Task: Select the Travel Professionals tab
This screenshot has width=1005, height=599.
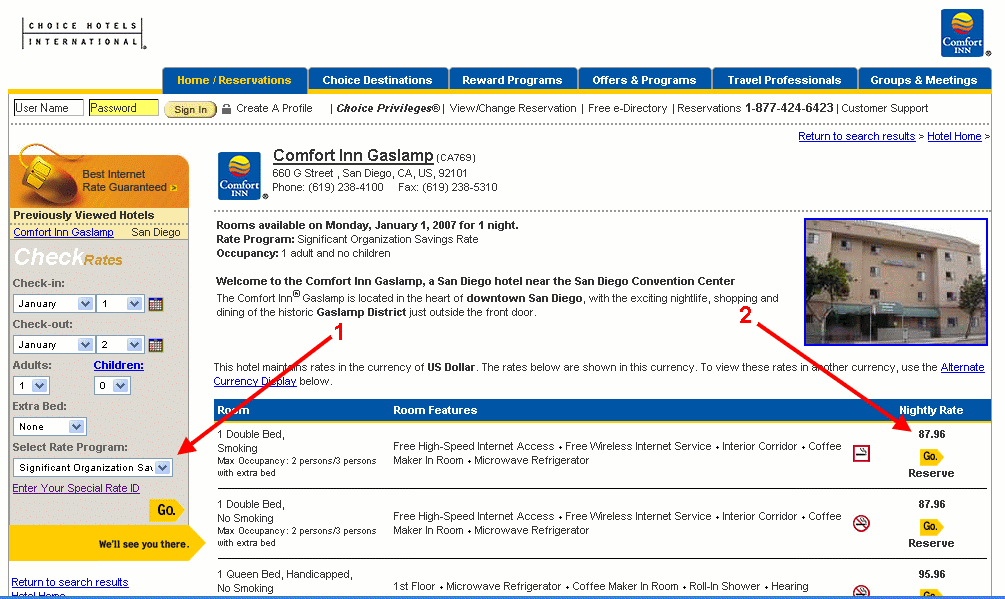Action: [x=785, y=80]
